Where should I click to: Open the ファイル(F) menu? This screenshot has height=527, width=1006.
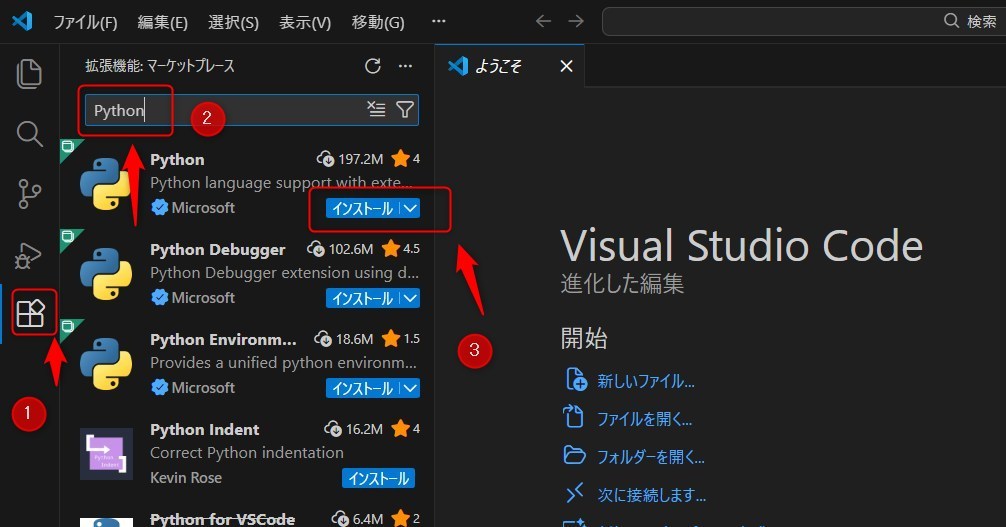click(85, 22)
